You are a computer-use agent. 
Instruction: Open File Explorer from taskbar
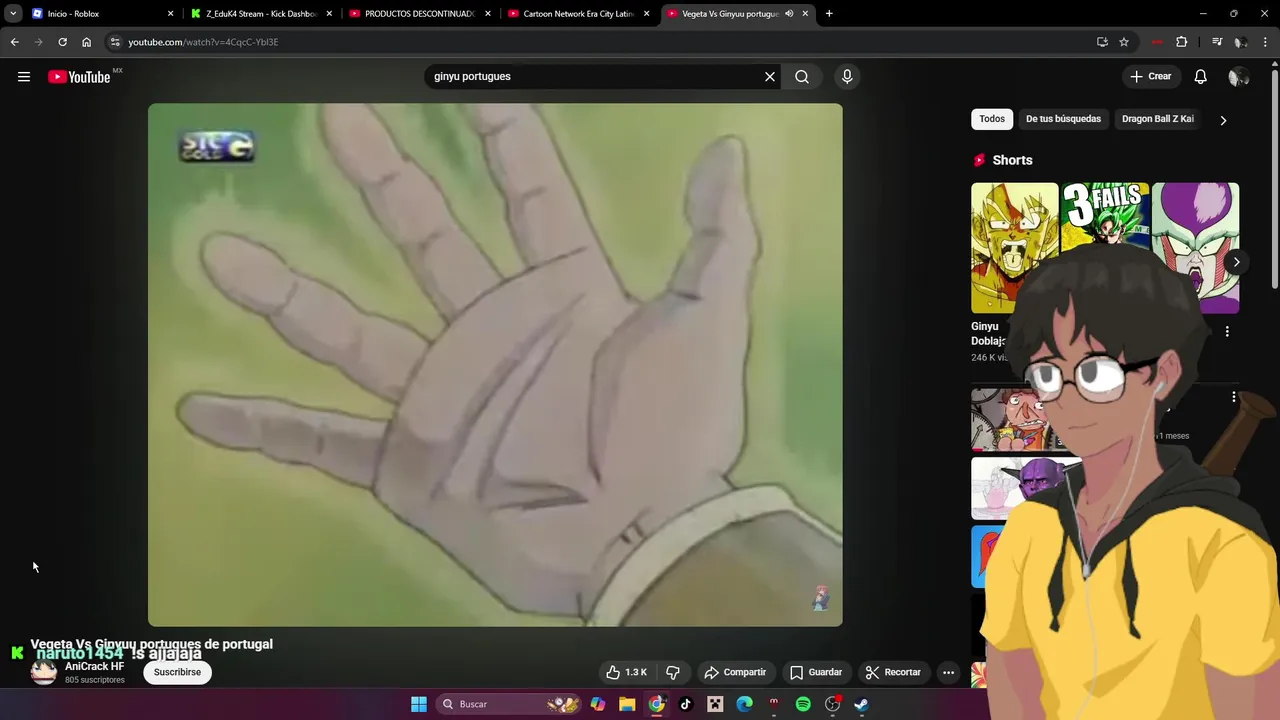[x=627, y=704]
